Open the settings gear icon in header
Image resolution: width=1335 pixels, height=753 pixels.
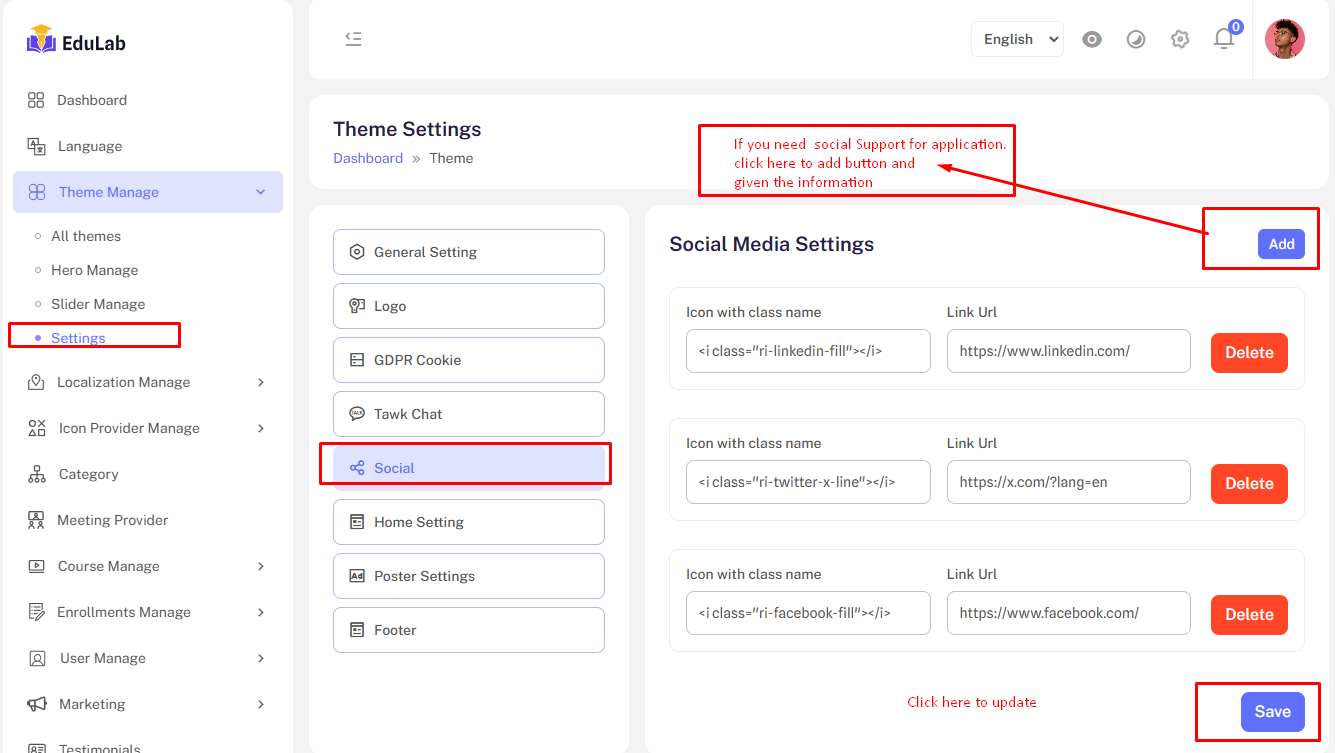coord(1180,39)
